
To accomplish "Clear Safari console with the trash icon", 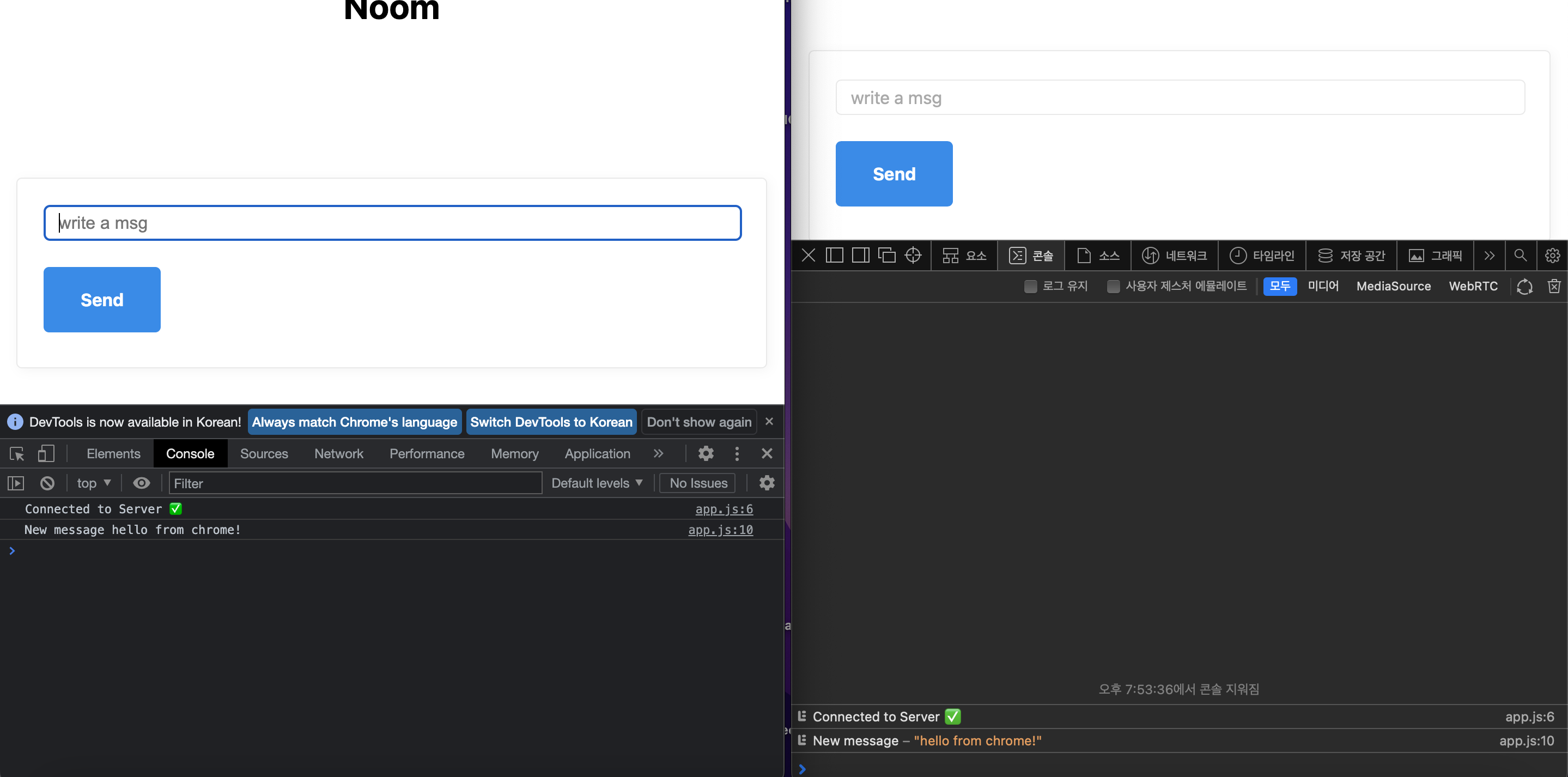I will pos(1554,286).
